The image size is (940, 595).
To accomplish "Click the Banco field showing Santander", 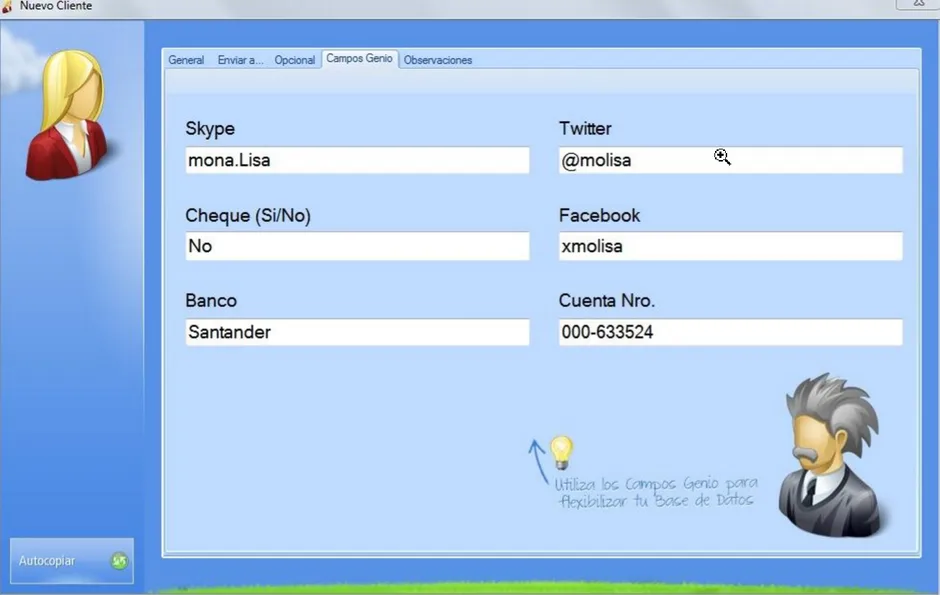I will (357, 332).
